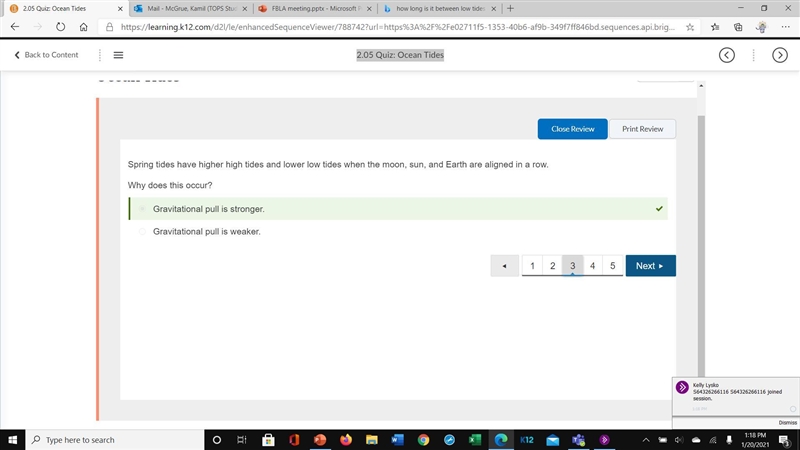Reload the quiz page
The image size is (800, 450).
pos(60,27)
